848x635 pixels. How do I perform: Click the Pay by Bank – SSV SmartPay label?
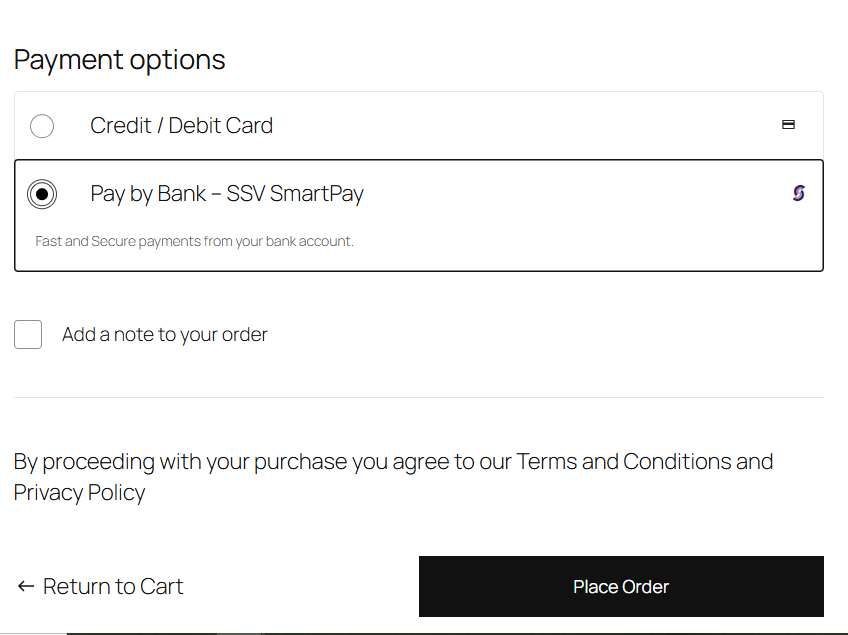(x=227, y=193)
